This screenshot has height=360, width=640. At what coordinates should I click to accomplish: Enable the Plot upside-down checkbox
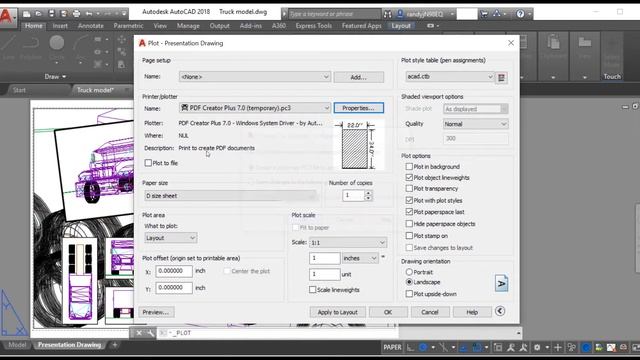point(409,294)
